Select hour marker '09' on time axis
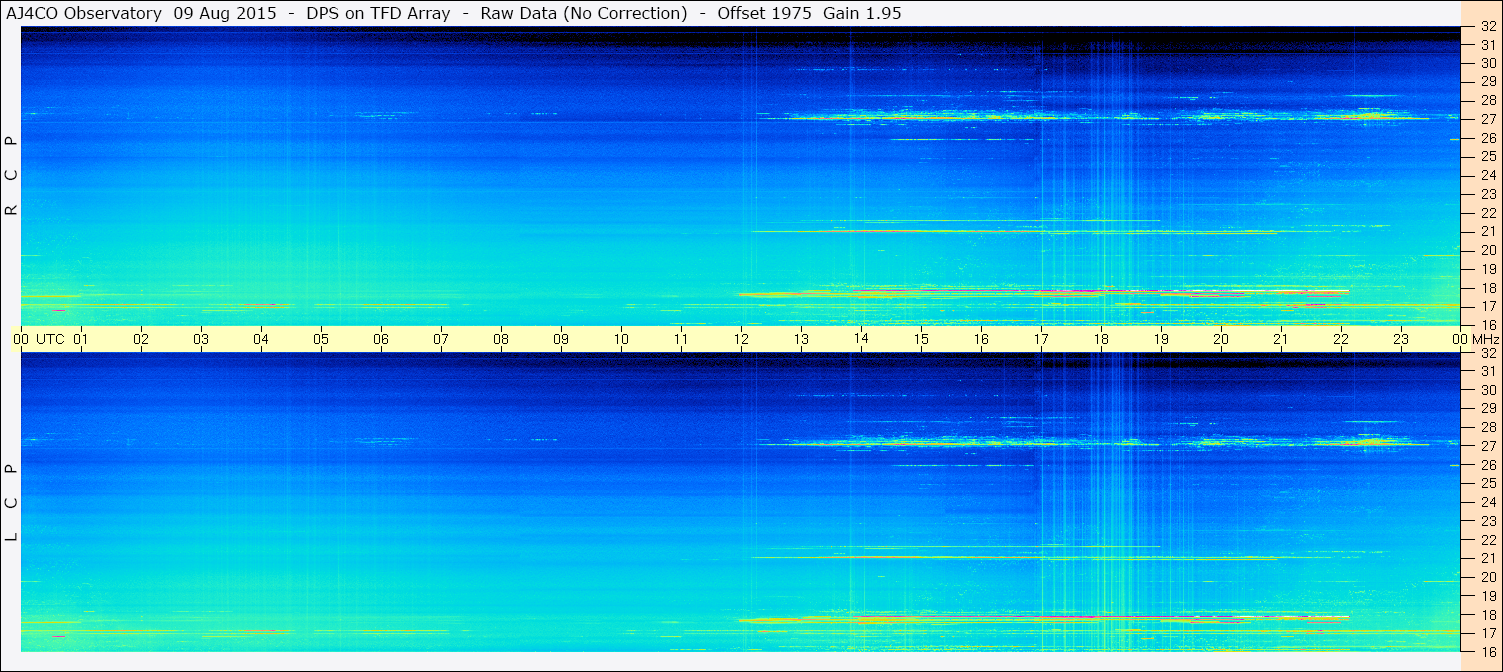The image size is (1503, 672). tap(561, 339)
